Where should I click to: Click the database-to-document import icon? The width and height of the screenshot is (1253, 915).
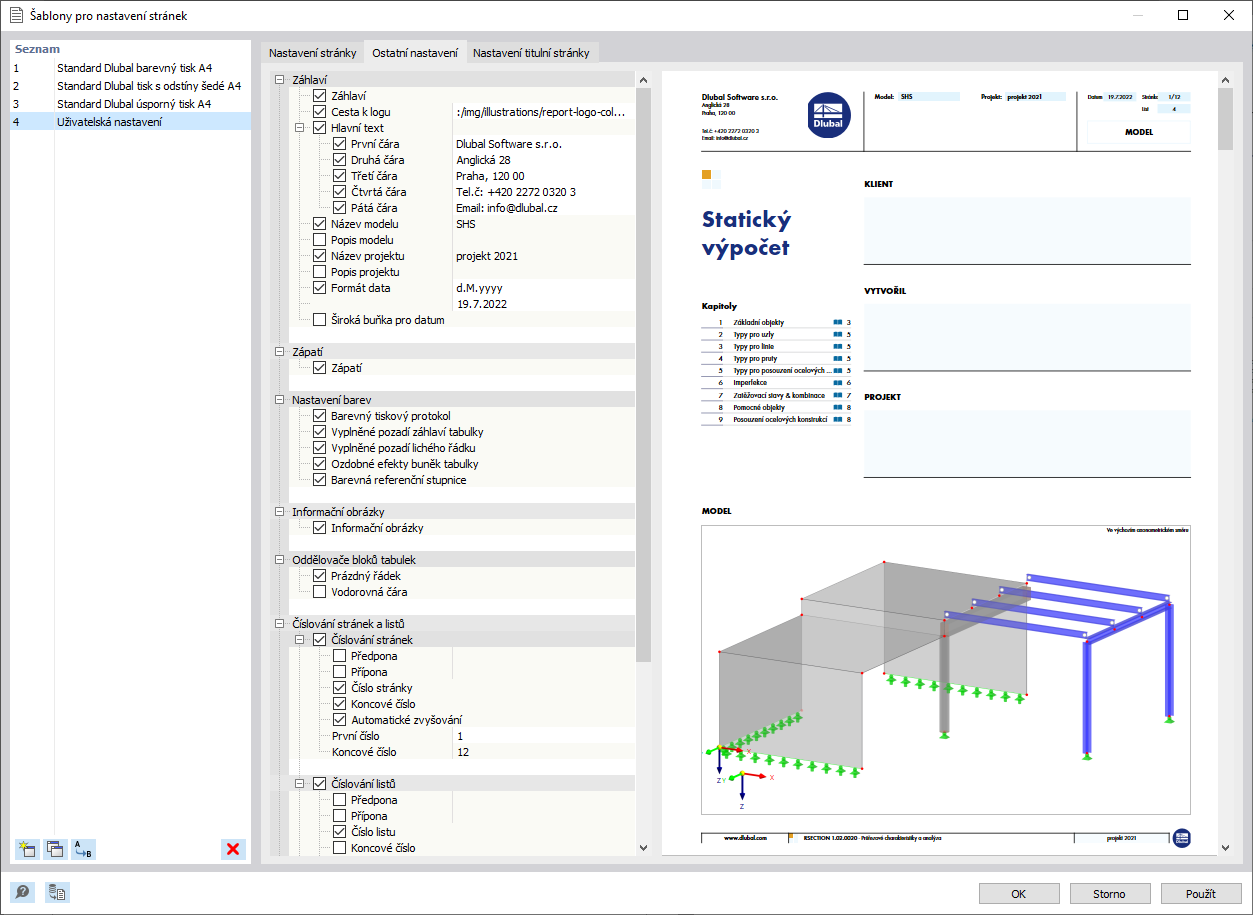(x=57, y=893)
